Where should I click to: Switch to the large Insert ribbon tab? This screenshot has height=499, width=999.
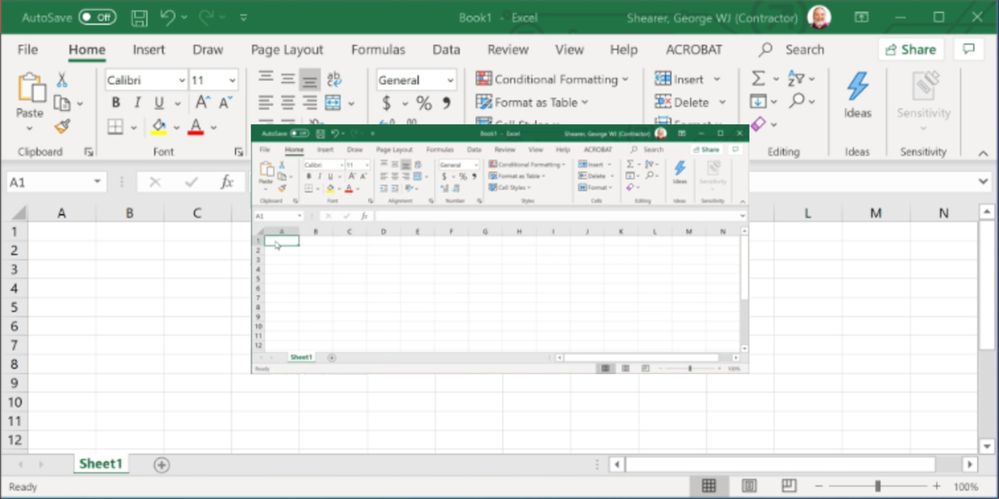(x=149, y=49)
